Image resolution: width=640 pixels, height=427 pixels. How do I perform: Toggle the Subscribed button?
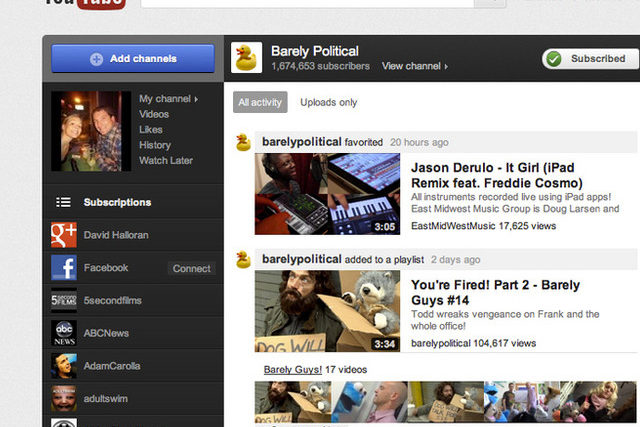[x=590, y=59]
